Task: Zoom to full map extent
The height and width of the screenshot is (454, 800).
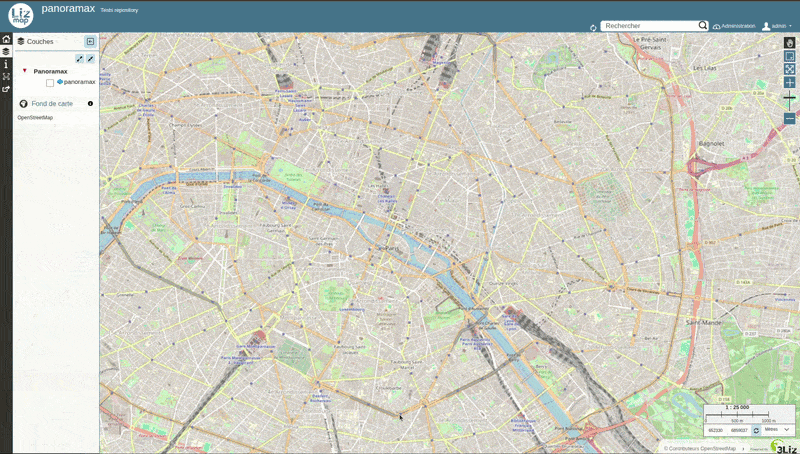Action: pyautogui.click(x=790, y=69)
